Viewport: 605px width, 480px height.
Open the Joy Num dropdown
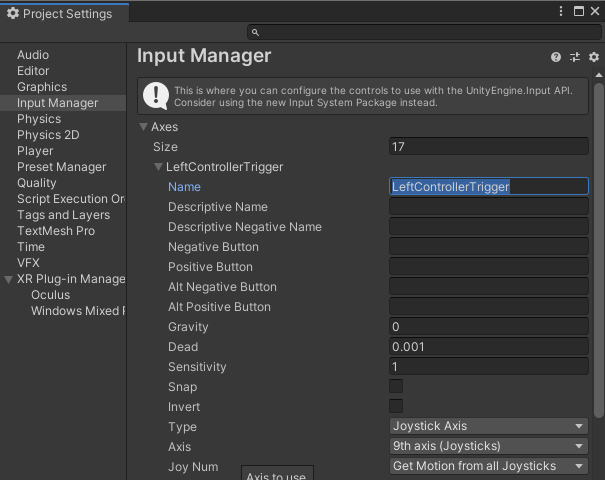(488, 466)
